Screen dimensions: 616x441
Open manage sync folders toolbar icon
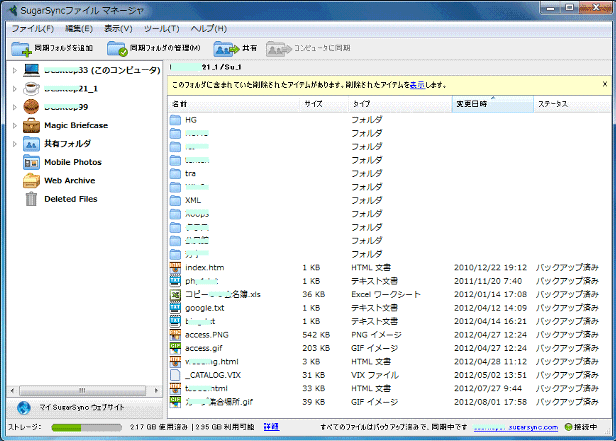(x=117, y=49)
